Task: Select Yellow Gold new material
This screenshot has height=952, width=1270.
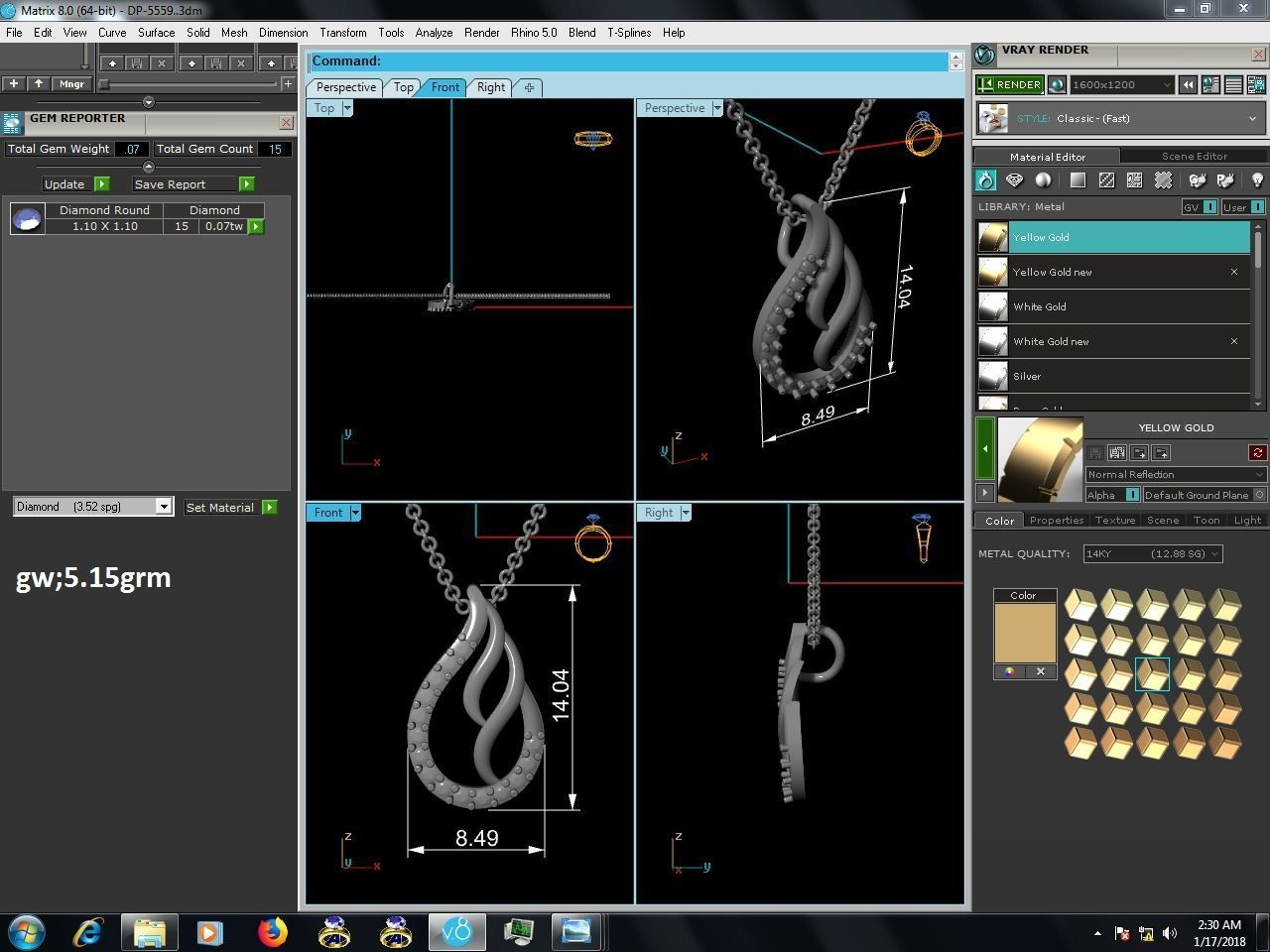Action: 1113,272
